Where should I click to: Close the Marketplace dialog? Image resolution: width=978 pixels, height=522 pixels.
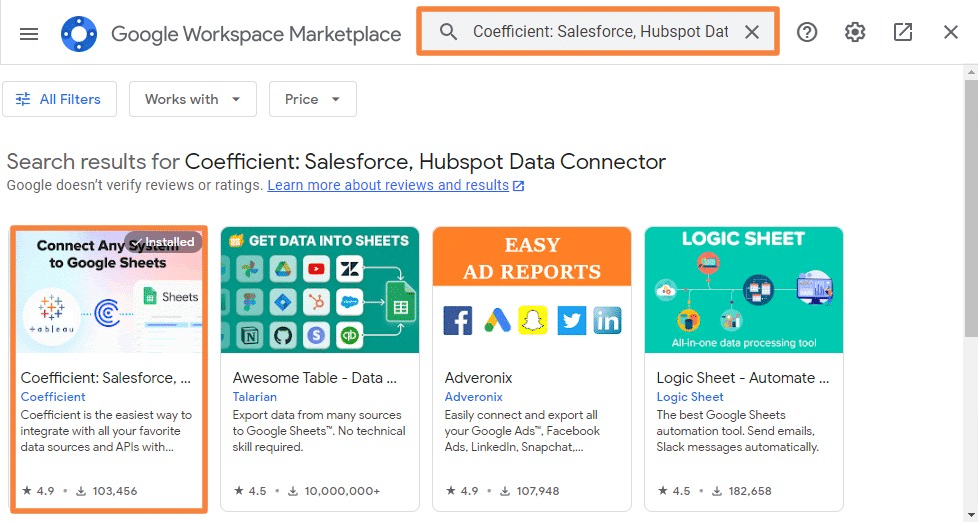click(x=951, y=32)
